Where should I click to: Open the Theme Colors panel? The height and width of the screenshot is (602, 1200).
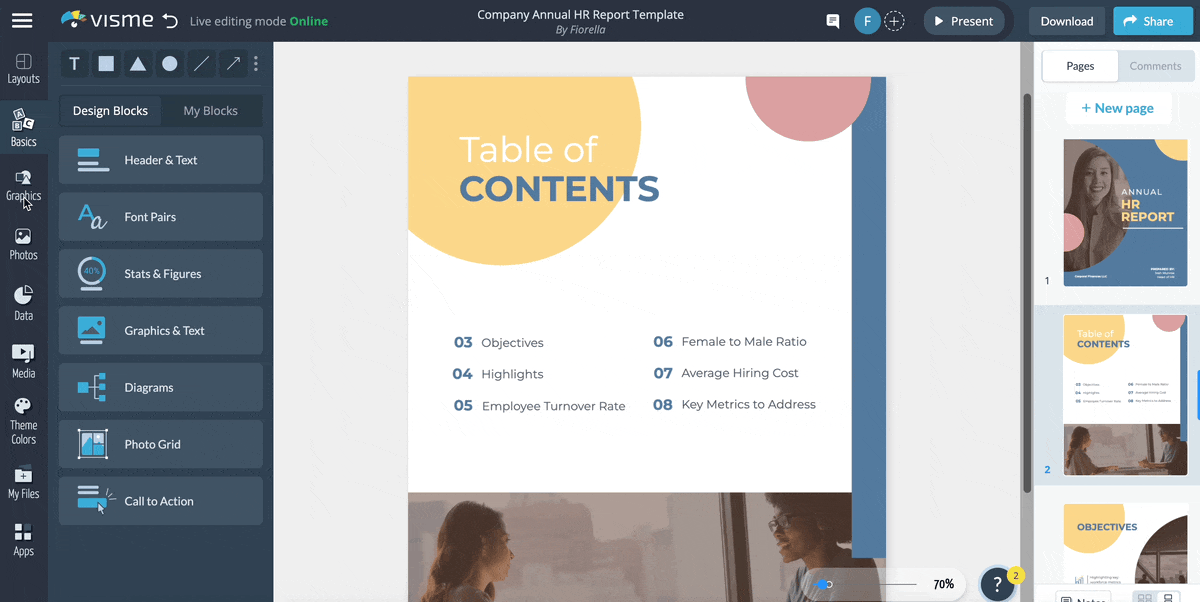tap(23, 420)
